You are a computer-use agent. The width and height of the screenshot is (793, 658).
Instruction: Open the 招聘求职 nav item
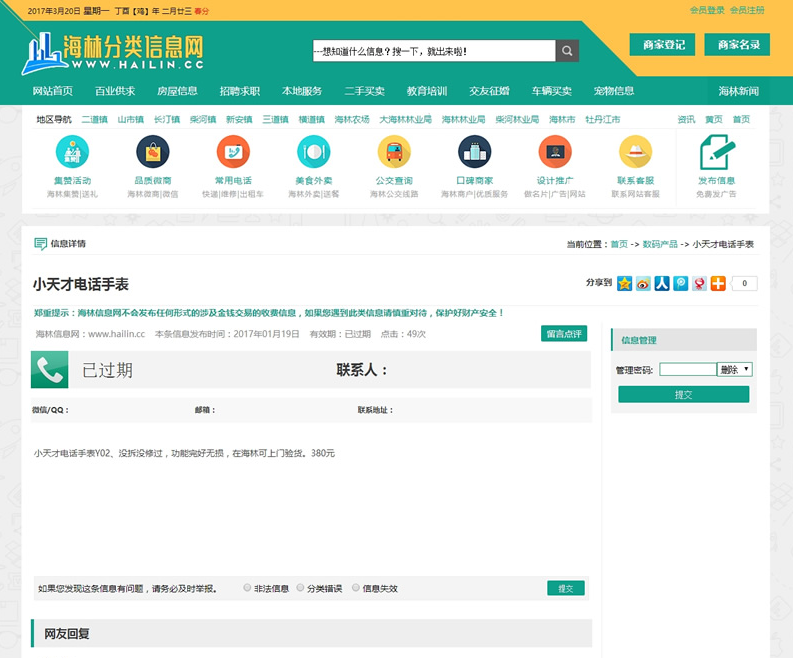pos(240,91)
